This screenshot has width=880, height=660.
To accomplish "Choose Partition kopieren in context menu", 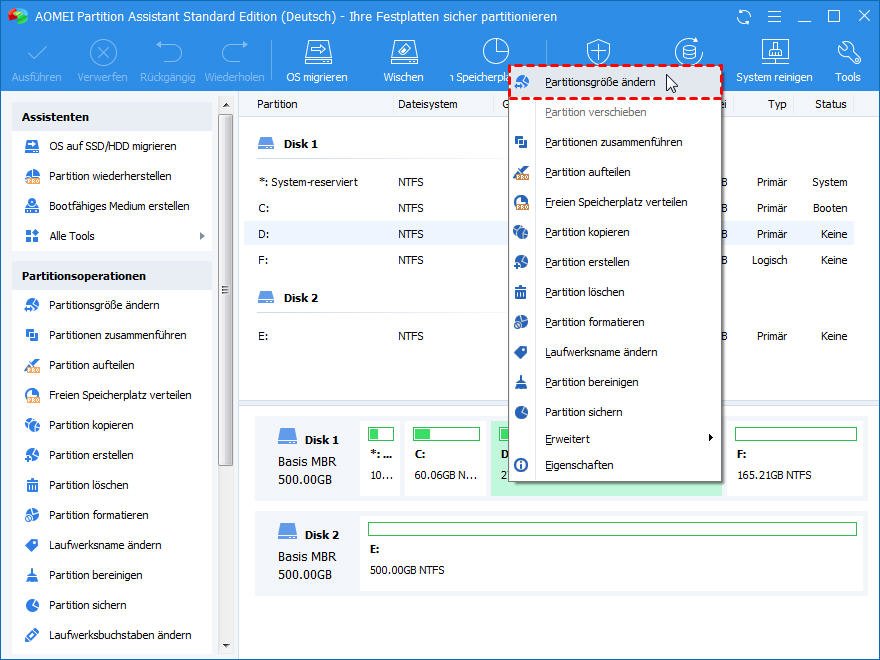I will pyautogui.click(x=615, y=232).
